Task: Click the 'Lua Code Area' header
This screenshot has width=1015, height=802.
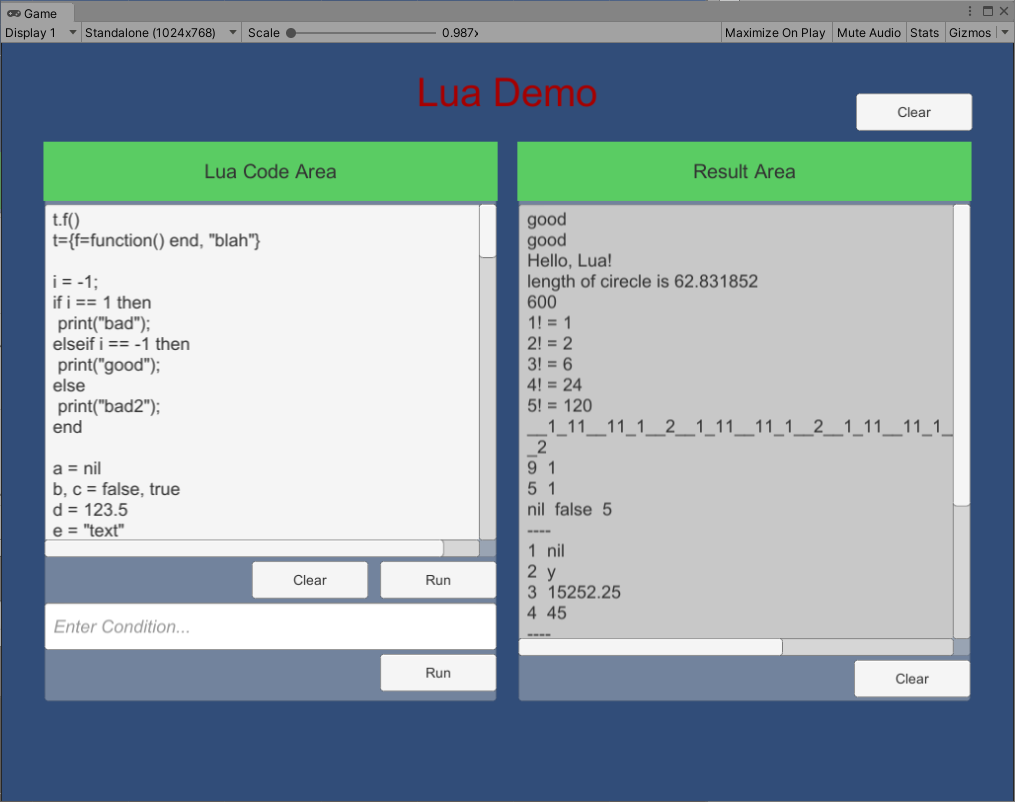Action: click(271, 172)
